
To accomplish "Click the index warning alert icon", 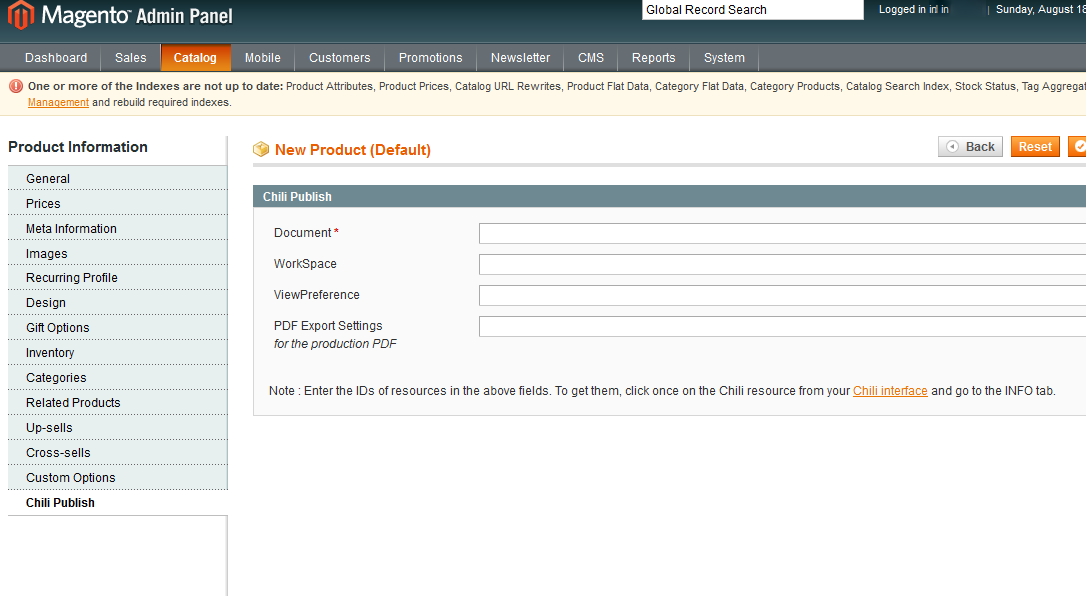I will (x=15, y=87).
